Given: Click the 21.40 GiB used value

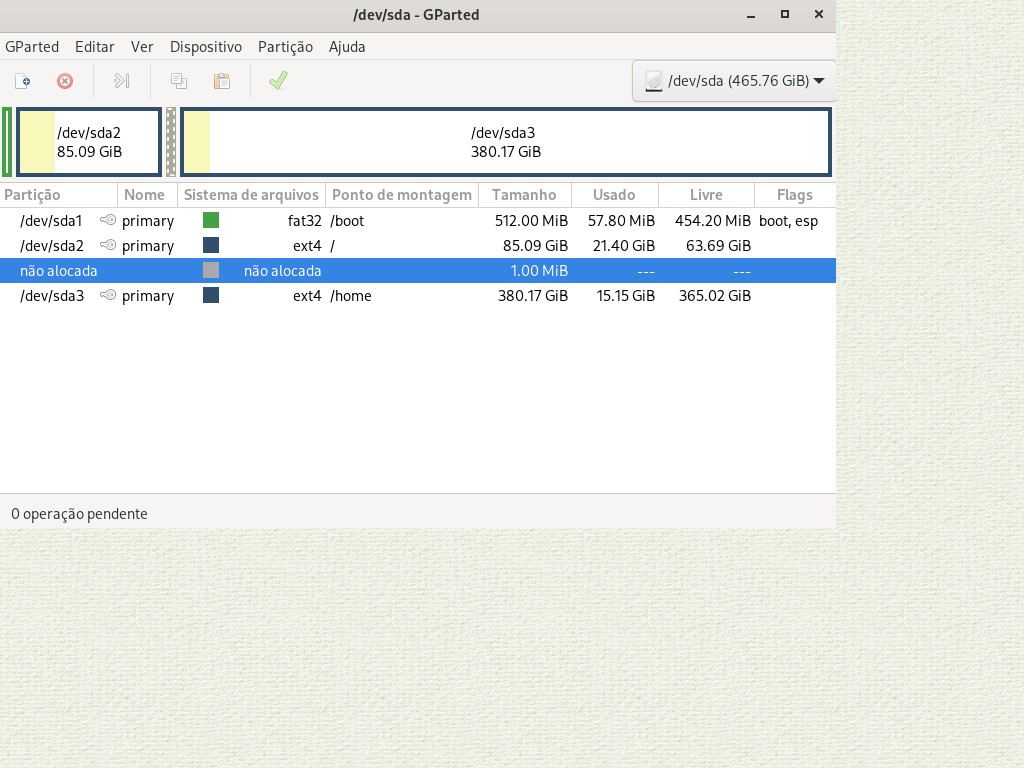Looking at the screenshot, I should [x=624, y=246].
